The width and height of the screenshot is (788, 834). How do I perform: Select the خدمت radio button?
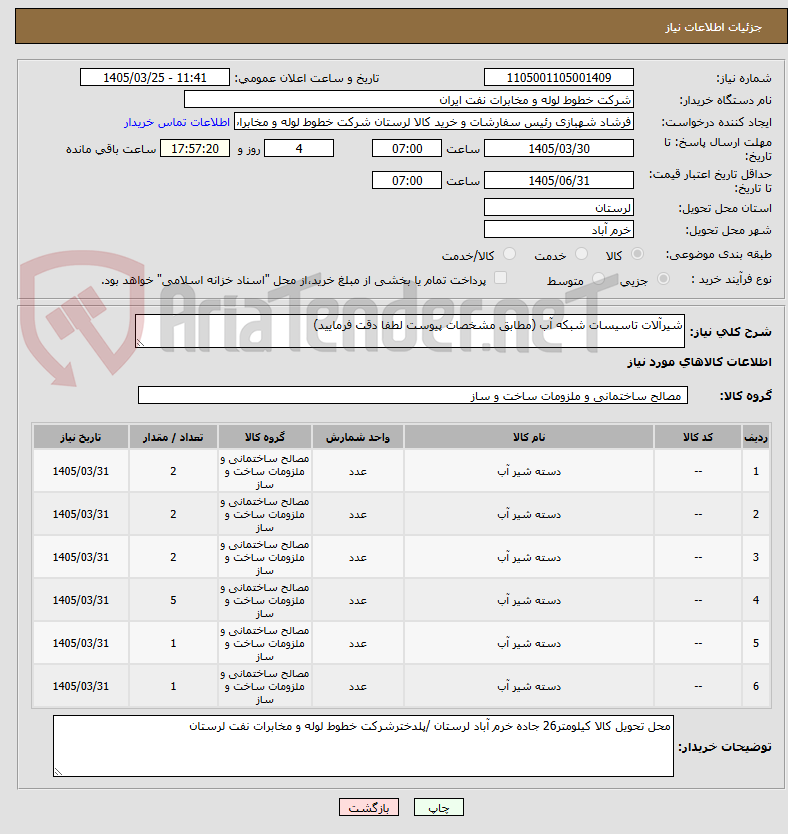[581, 254]
